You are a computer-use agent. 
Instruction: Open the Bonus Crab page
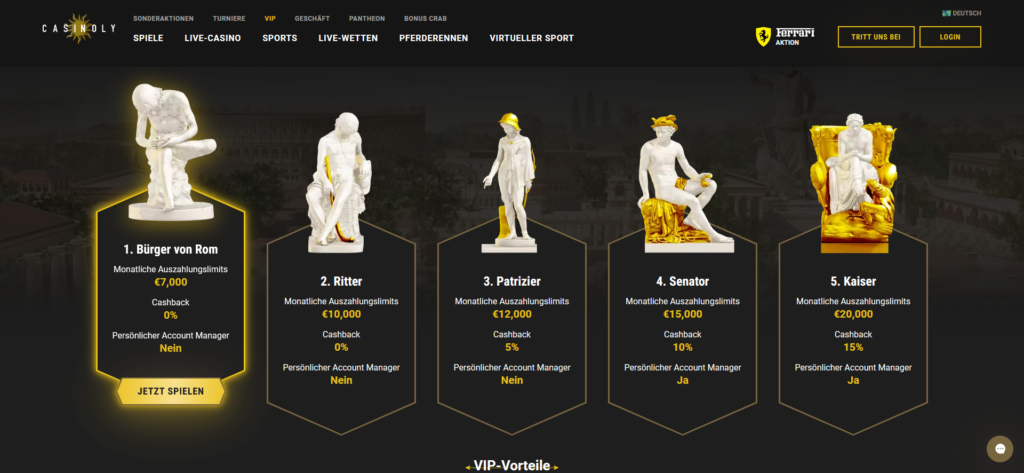(x=425, y=19)
